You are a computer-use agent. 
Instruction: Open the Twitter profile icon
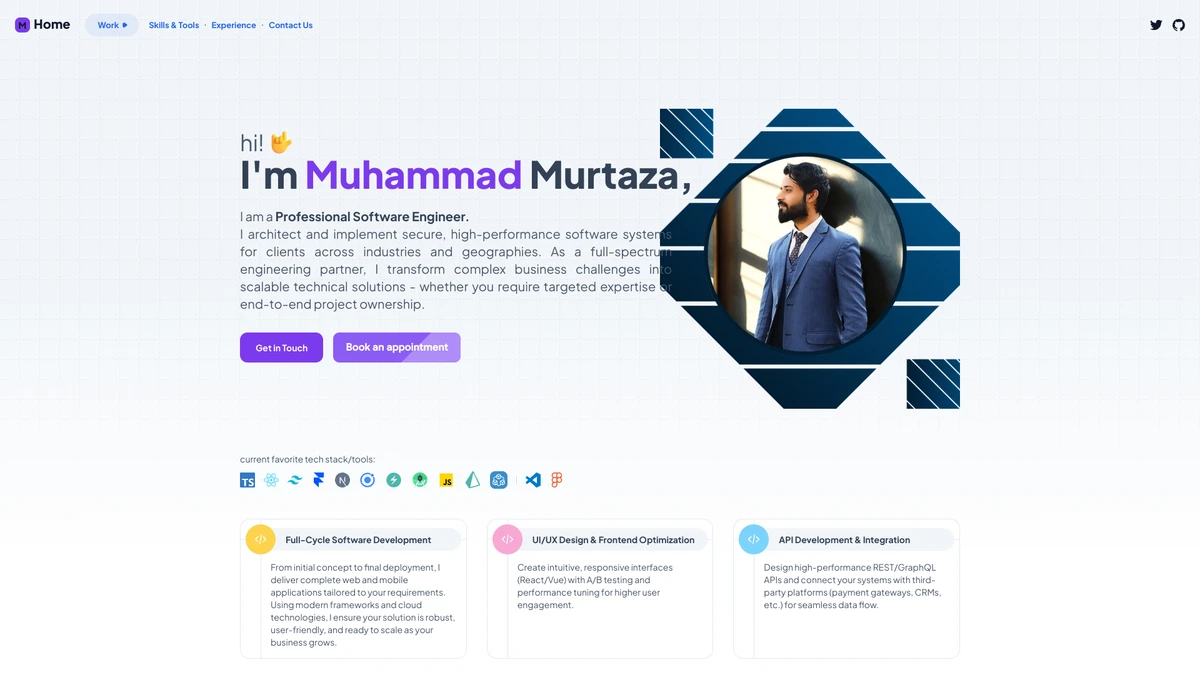pyautogui.click(x=1156, y=25)
